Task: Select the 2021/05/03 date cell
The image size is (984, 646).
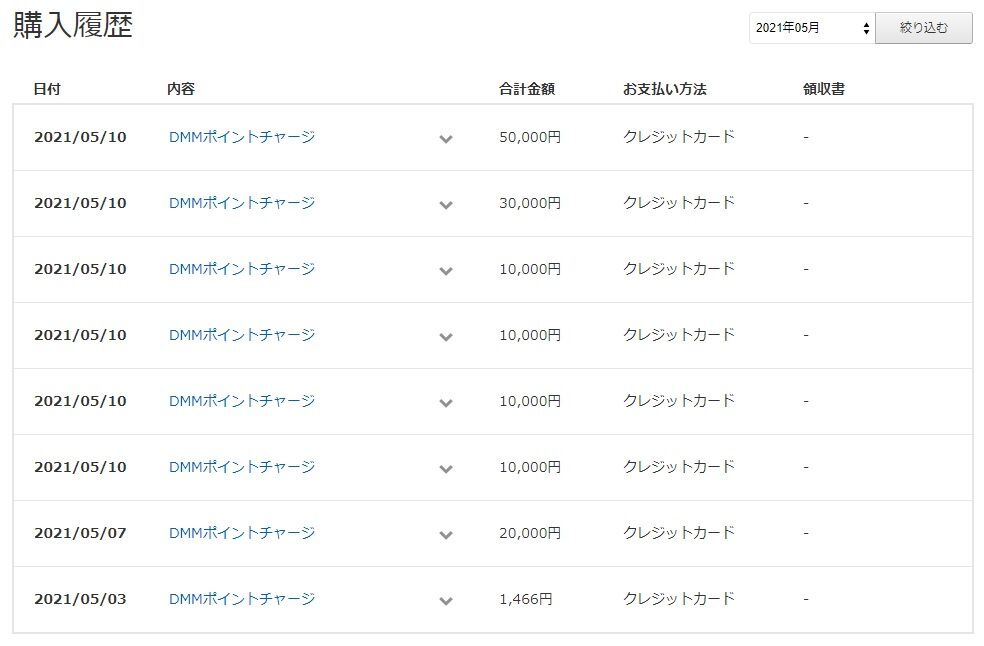Action: point(80,599)
